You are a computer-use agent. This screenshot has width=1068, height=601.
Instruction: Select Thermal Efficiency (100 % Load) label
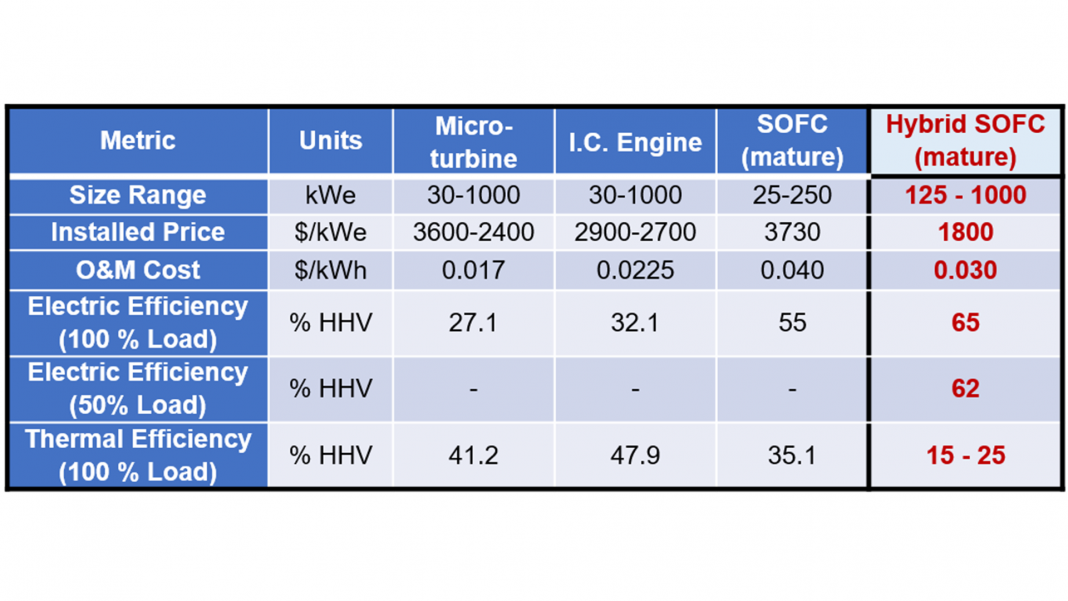[138, 455]
